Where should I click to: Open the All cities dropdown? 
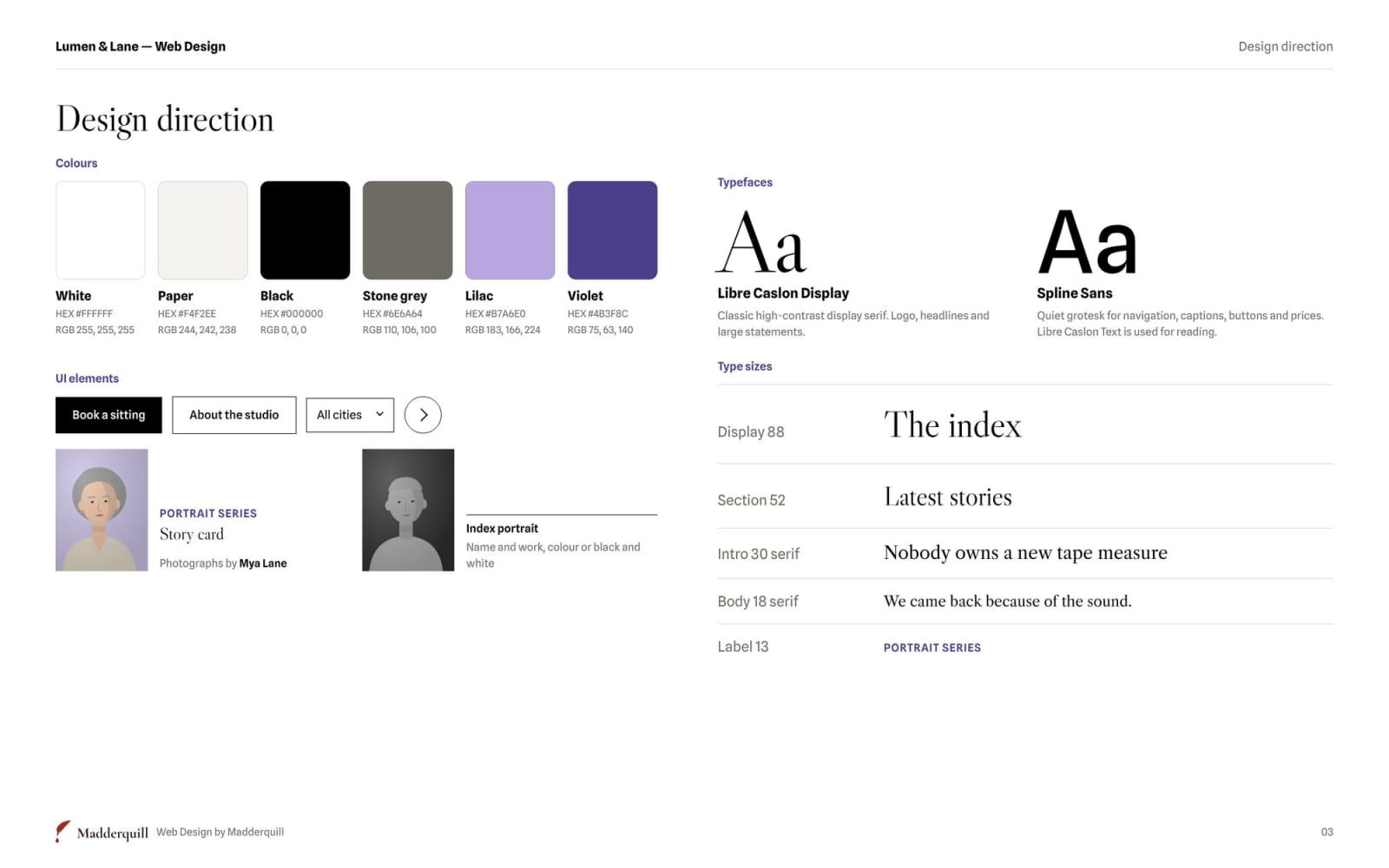(x=350, y=415)
